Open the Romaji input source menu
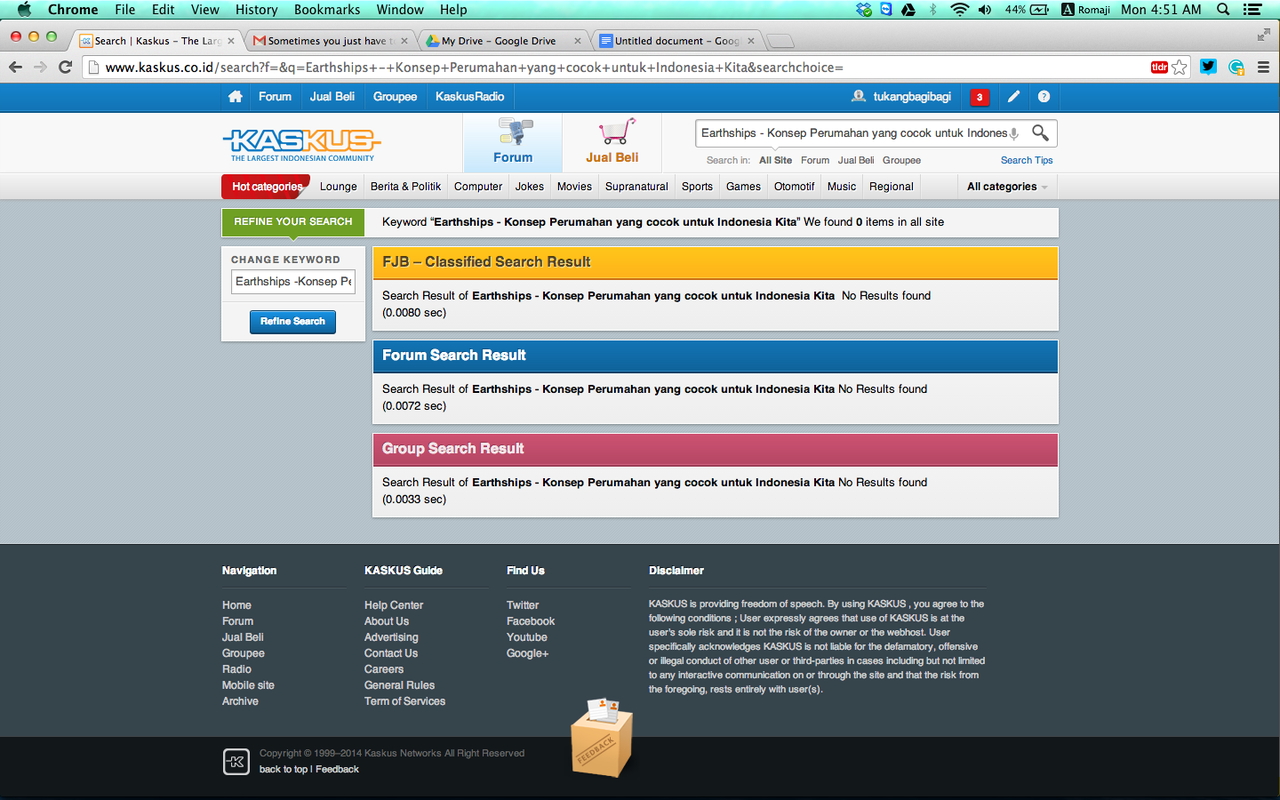Image resolution: width=1280 pixels, height=800 pixels. [x=1085, y=9]
